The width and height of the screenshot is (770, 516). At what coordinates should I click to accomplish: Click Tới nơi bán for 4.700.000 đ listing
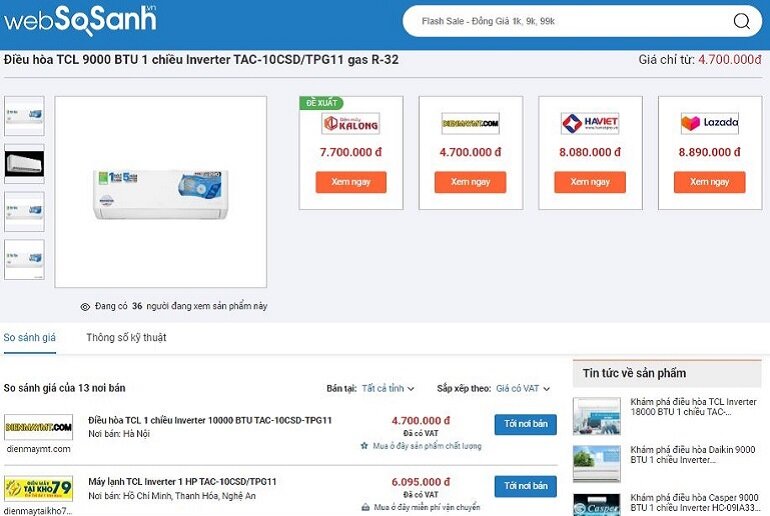click(x=525, y=424)
